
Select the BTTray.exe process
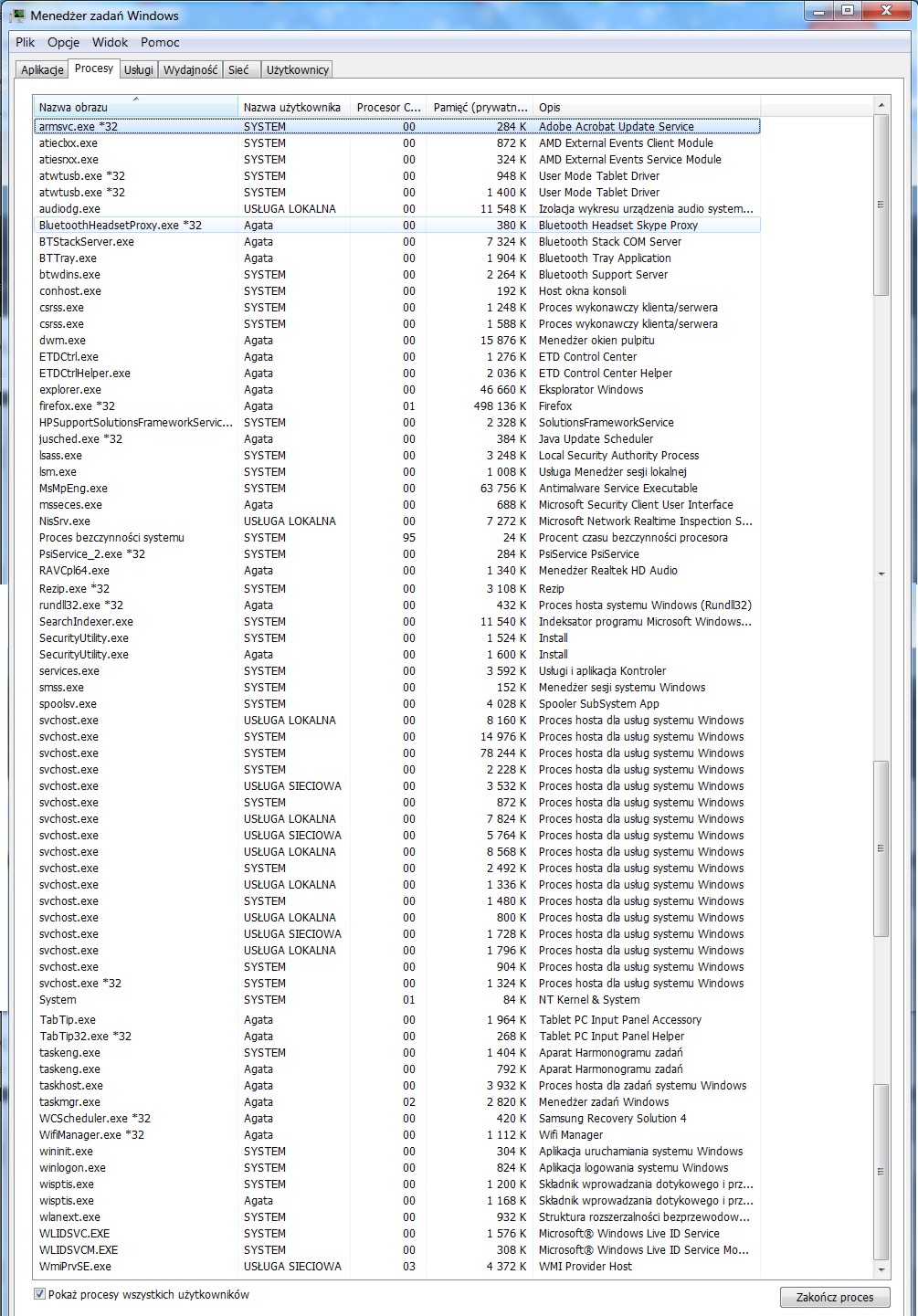[x=396, y=258]
